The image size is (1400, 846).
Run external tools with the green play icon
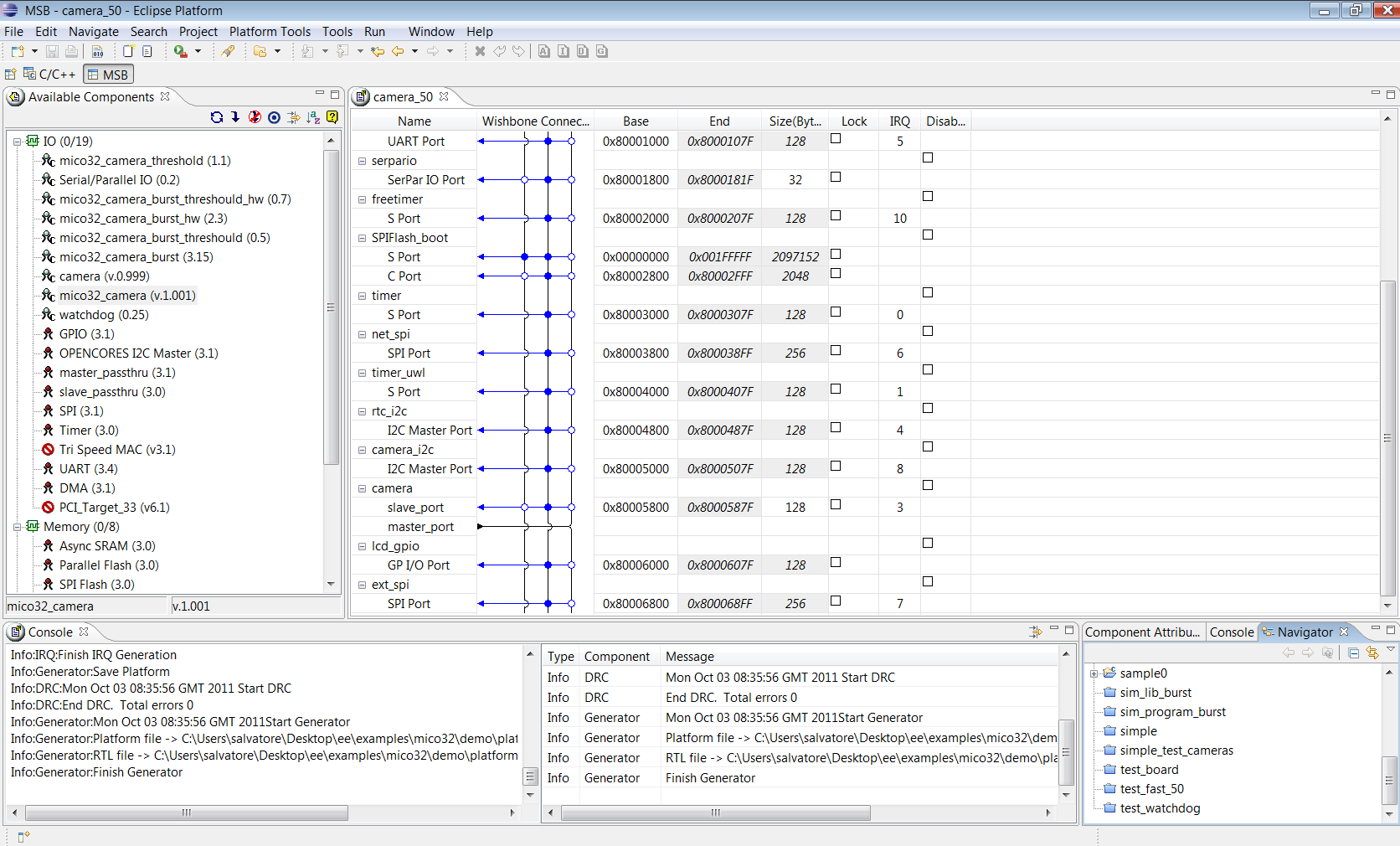click(180, 51)
